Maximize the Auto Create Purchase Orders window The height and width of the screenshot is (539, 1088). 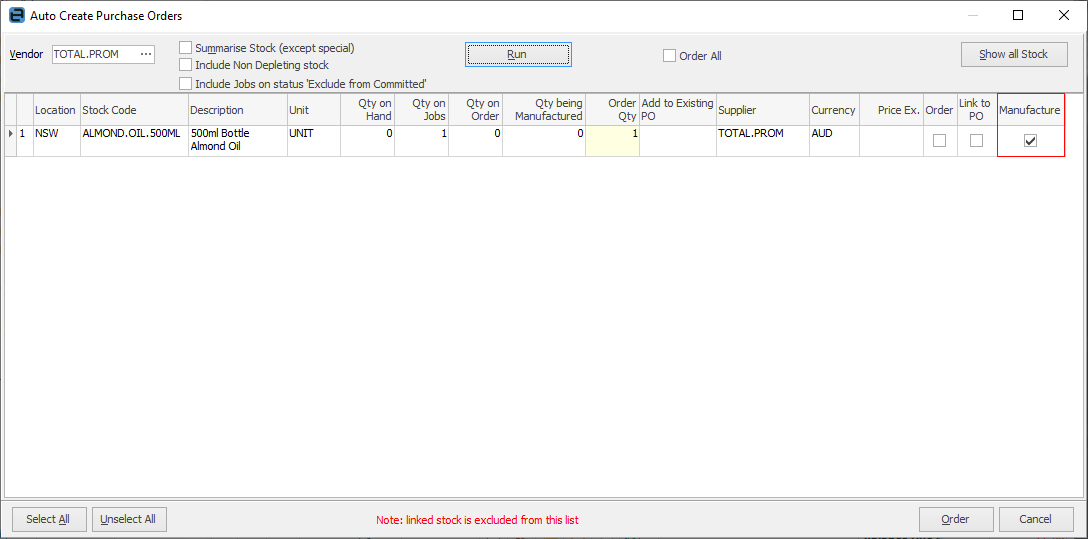(x=1018, y=15)
